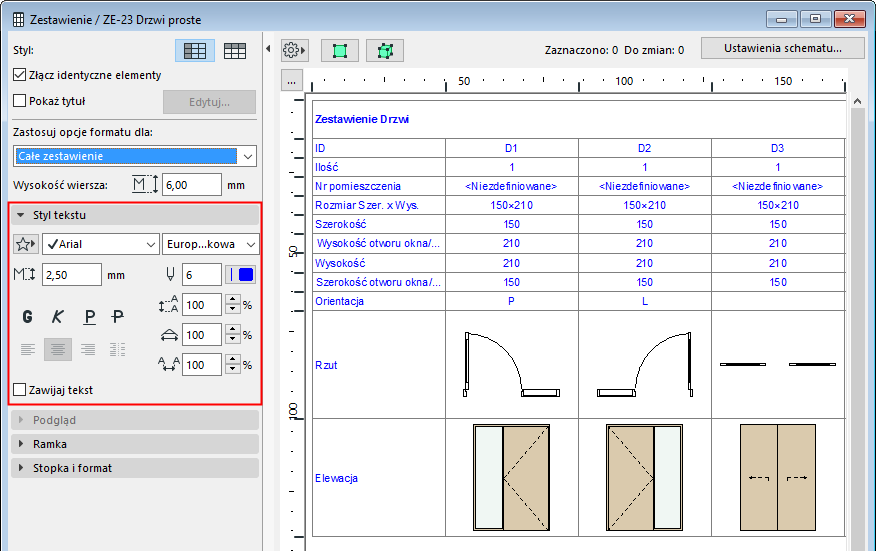Viewport: 876px width, 551px height.
Task: Open the Arial font dropdown
Action: coord(100,244)
